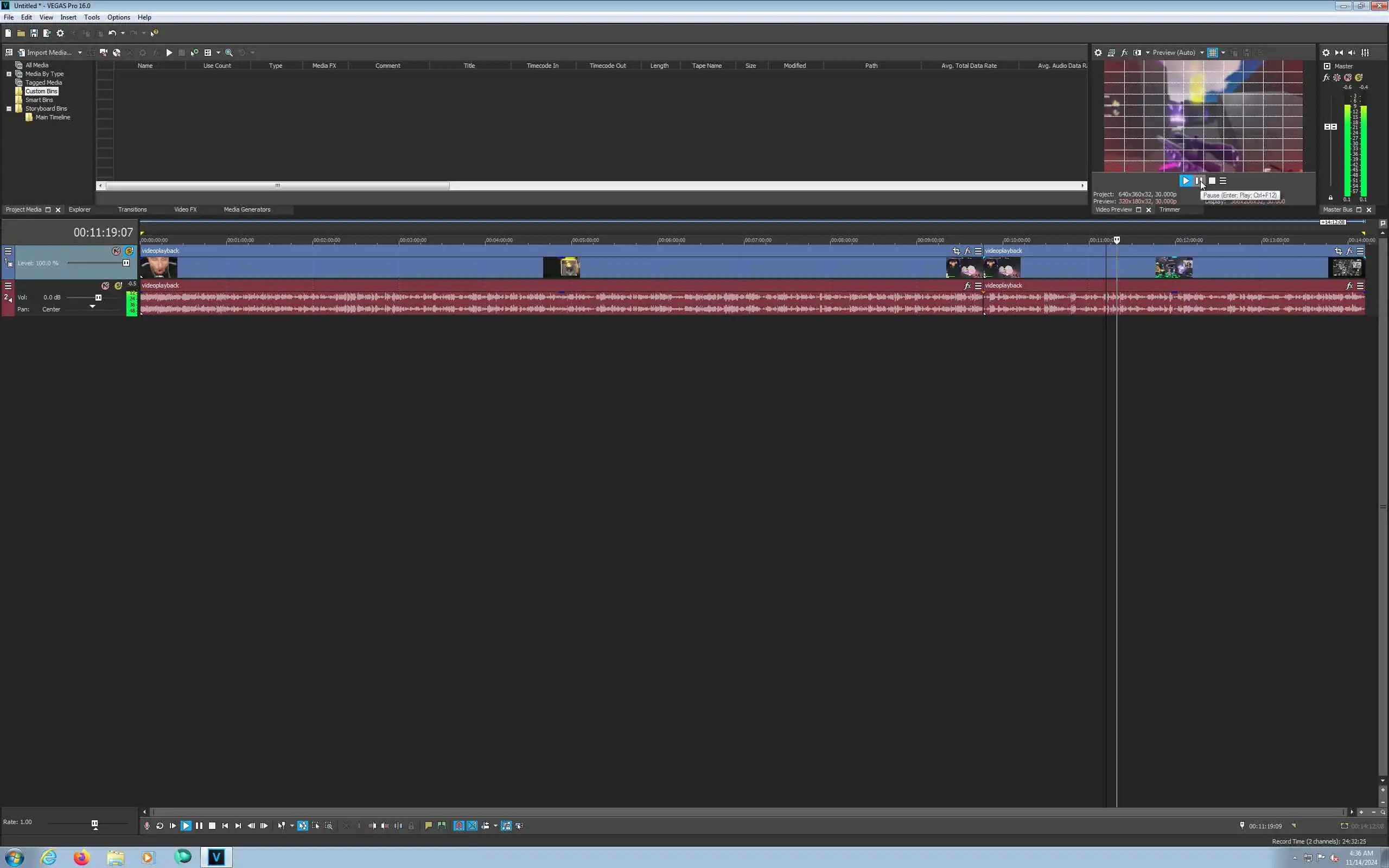Collapse the Storyboard Bins tree node
This screenshot has height=868, width=1389.
click(x=9, y=108)
